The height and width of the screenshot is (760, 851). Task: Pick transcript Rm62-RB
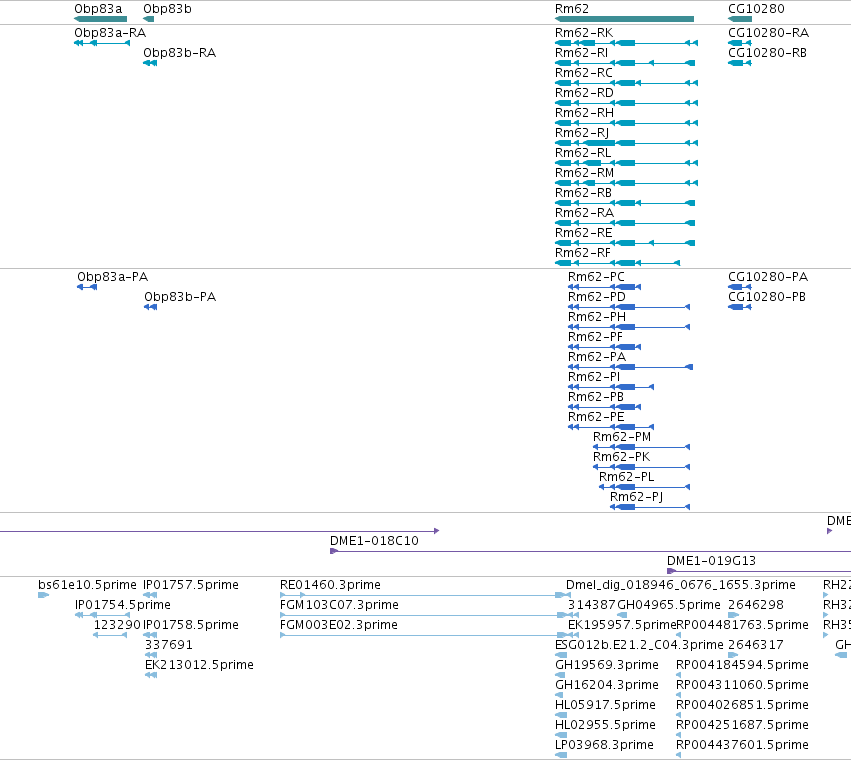pyautogui.click(x=625, y=203)
